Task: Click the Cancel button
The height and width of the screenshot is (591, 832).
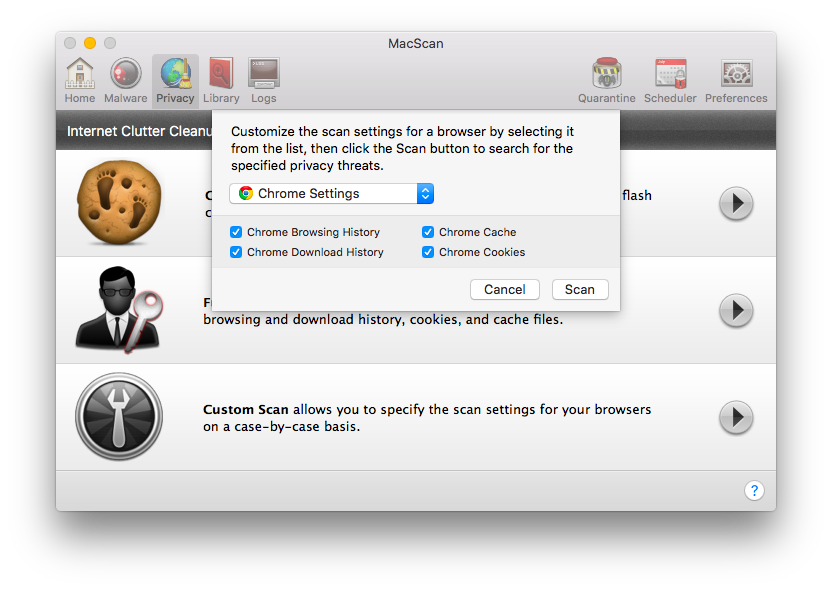Action: coord(505,290)
